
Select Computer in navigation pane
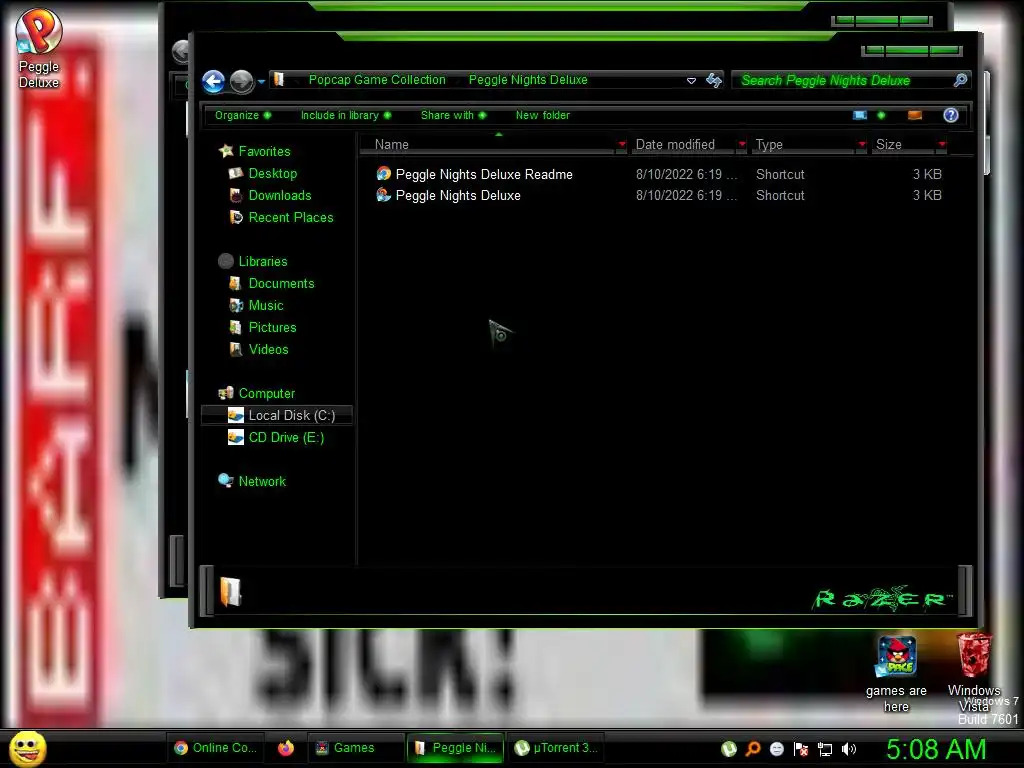click(x=266, y=393)
